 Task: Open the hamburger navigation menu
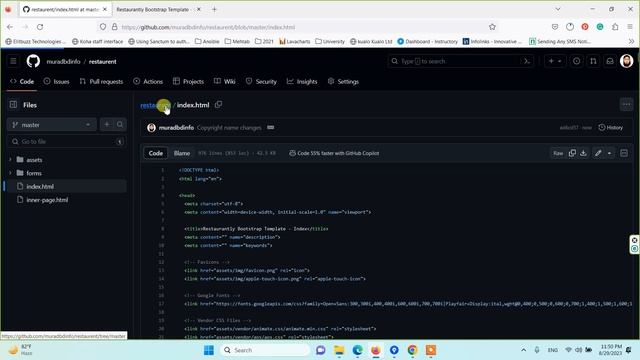[x=13, y=61]
